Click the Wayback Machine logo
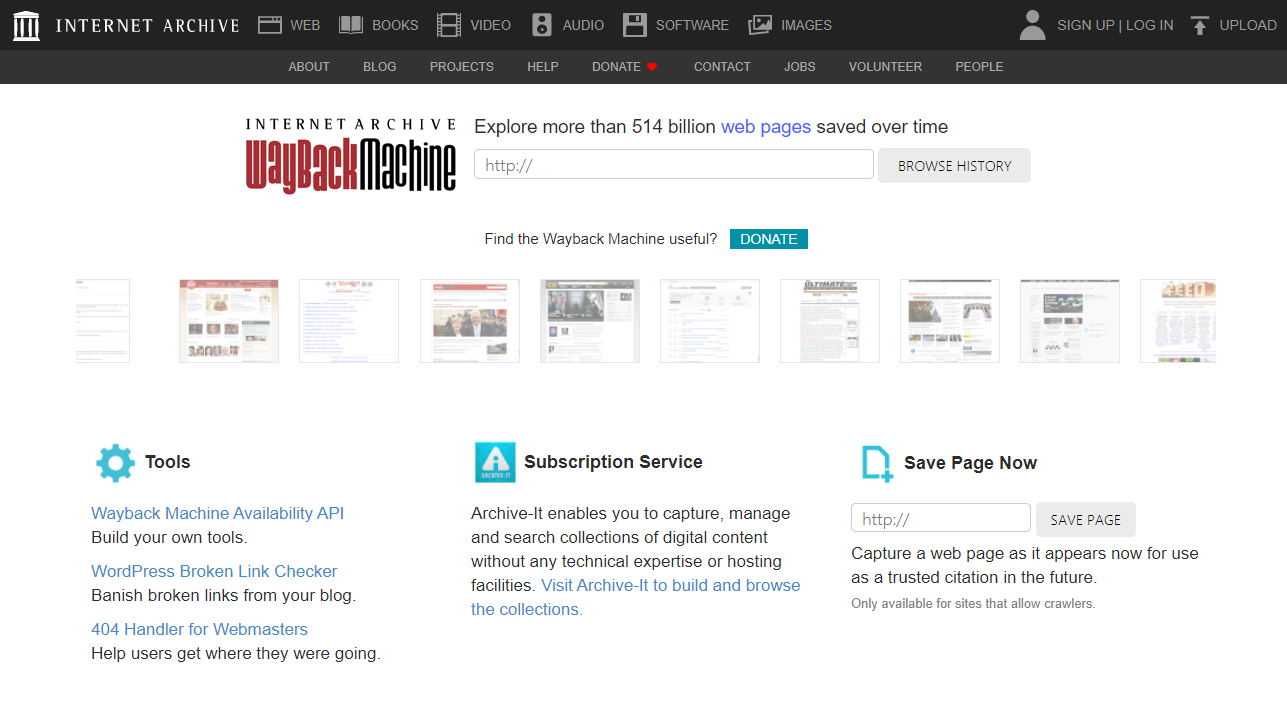The image size is (1287, 714). point(351,155)
